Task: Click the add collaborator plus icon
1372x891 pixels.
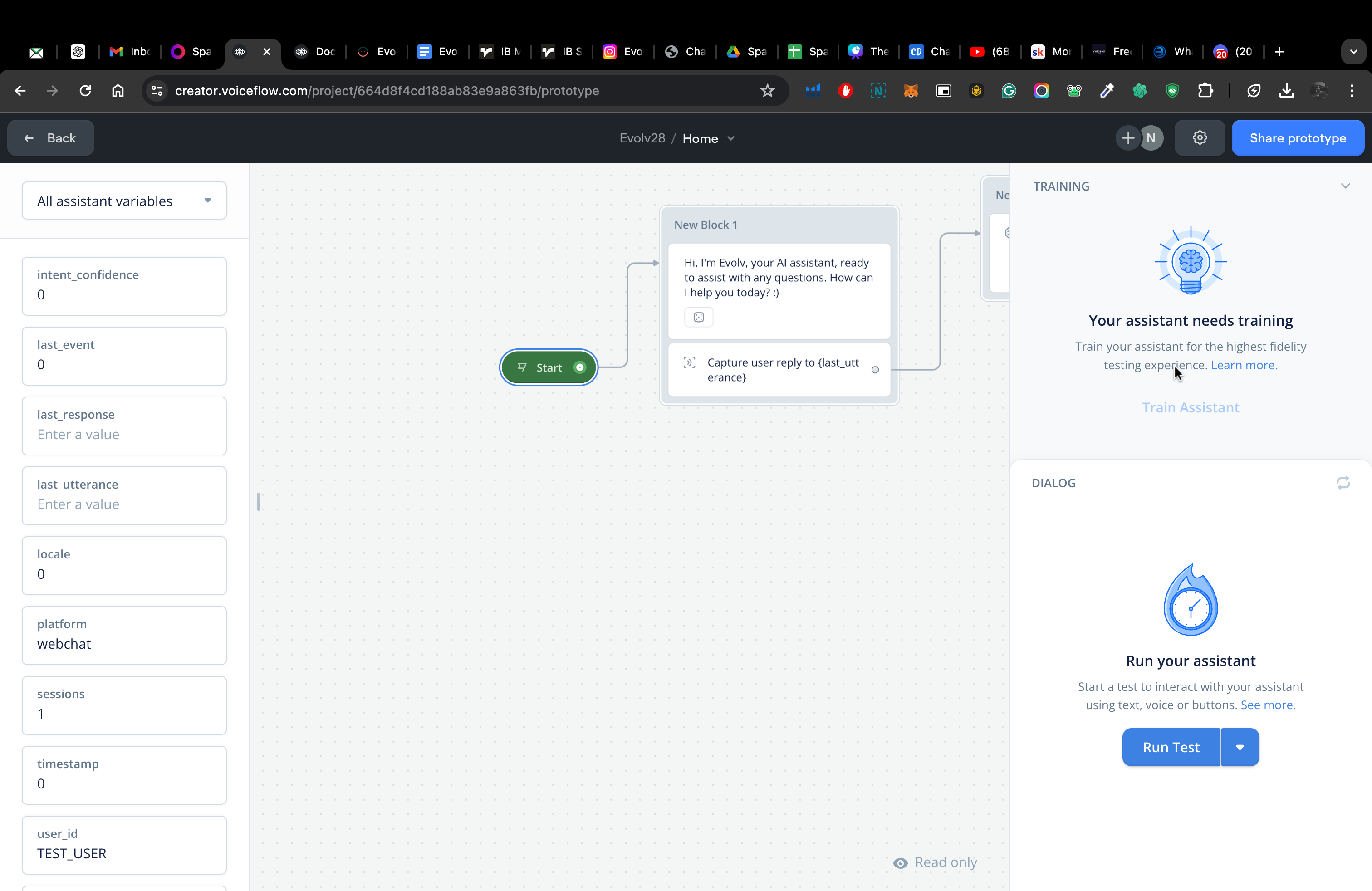Action: point(1127,138)
